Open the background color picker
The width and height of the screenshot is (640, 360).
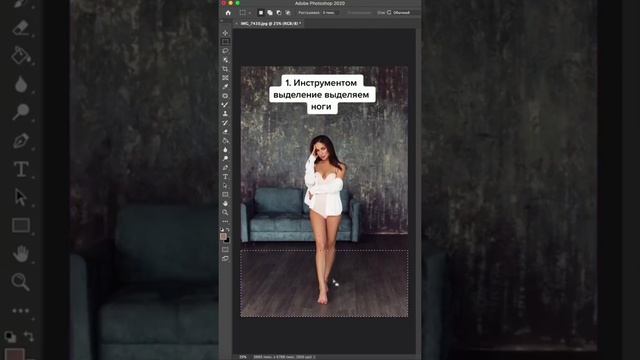tap(227, 240)
